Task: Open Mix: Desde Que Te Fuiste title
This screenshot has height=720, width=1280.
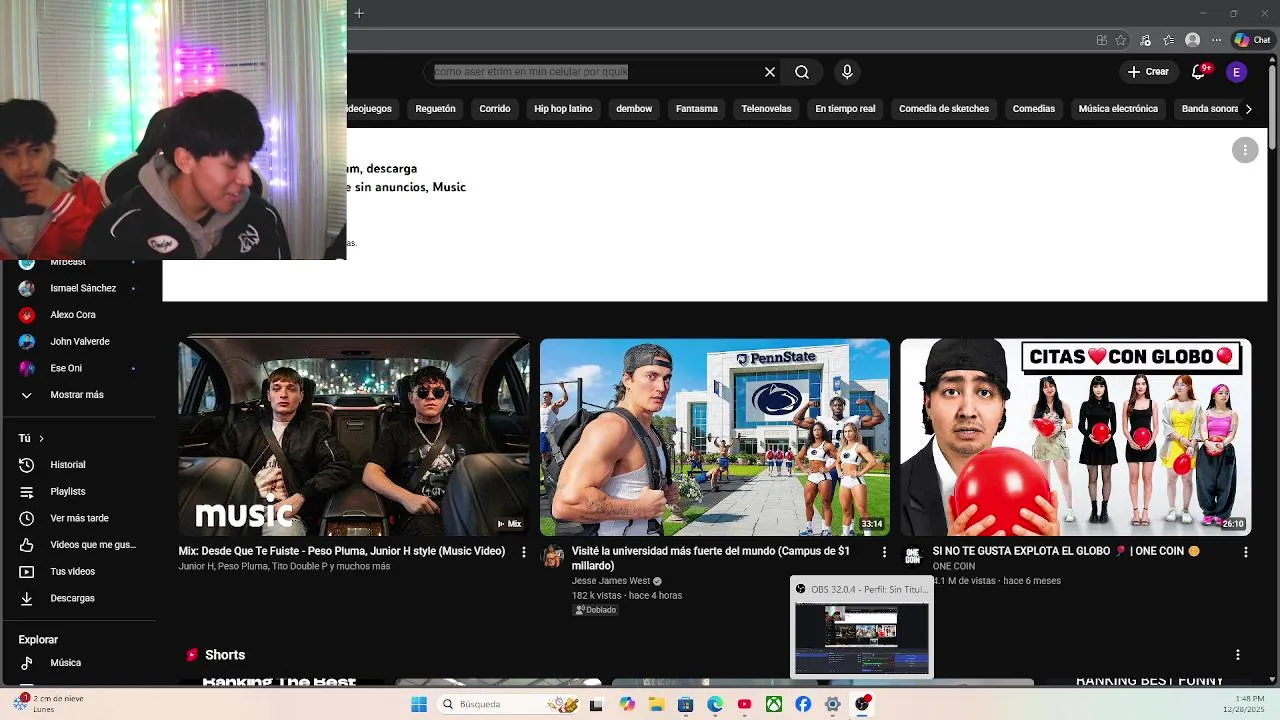Action: (x=342, y=551)
